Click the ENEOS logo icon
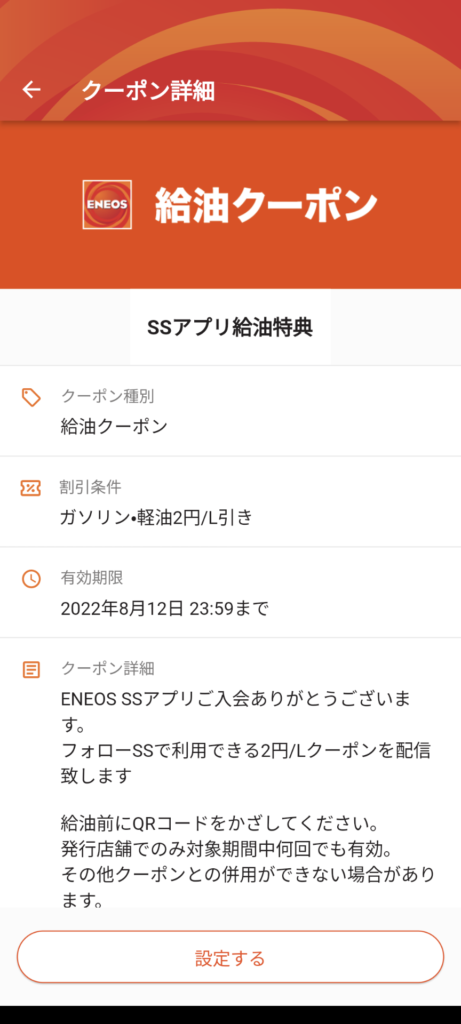The width and height of the screenshot is (461, 1024). 107,204
